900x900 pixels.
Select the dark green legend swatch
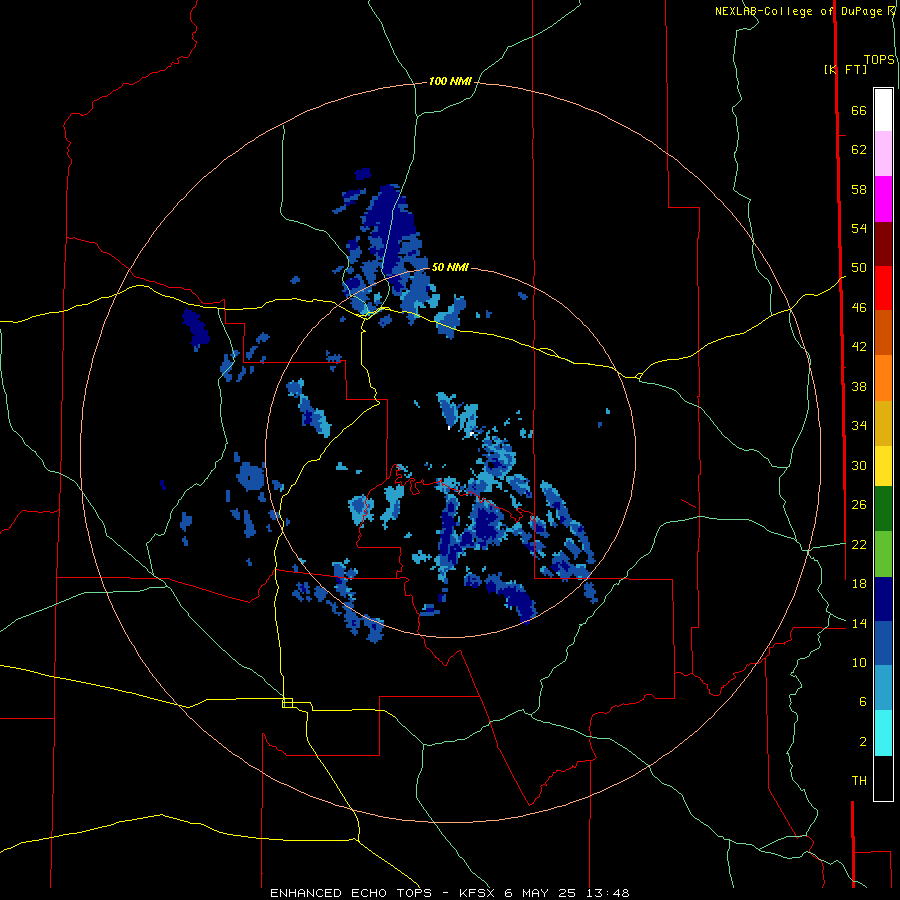point(883,509)
